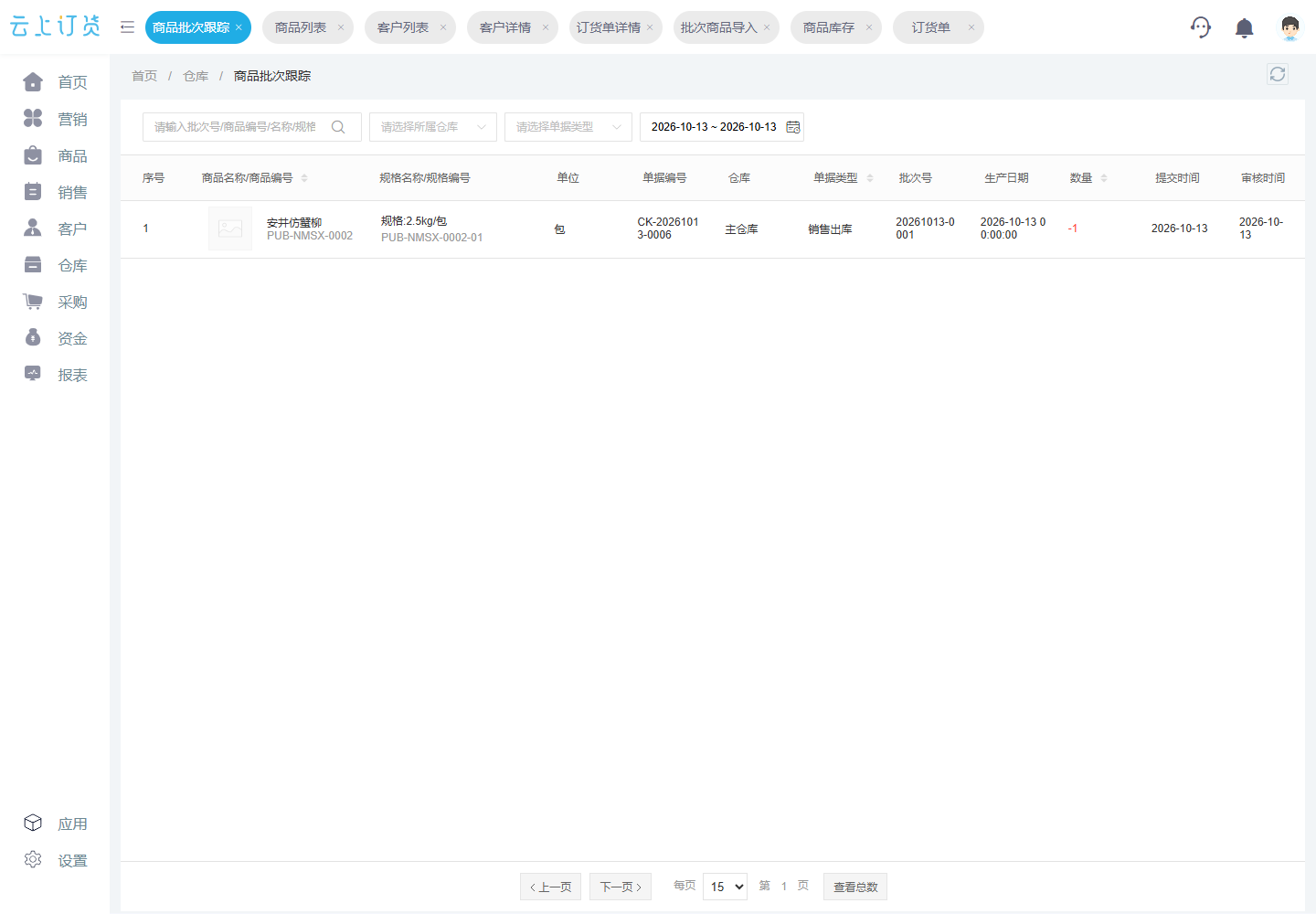Open the user avatar menu

pos(1290,27)
